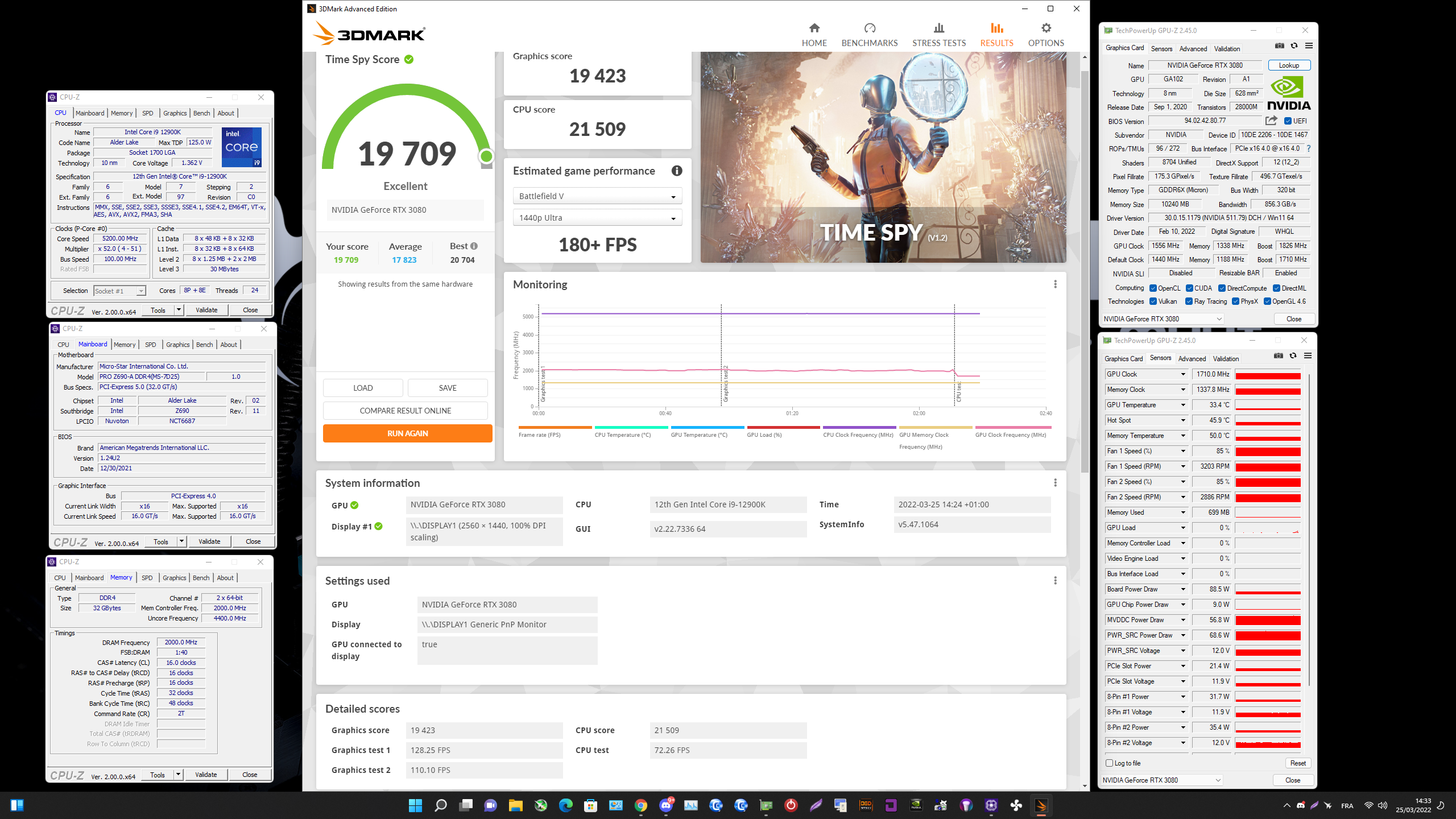1456x819 pixels.
Task: Click Reset in GPU-Z Sensors window
Action: 1298,763
